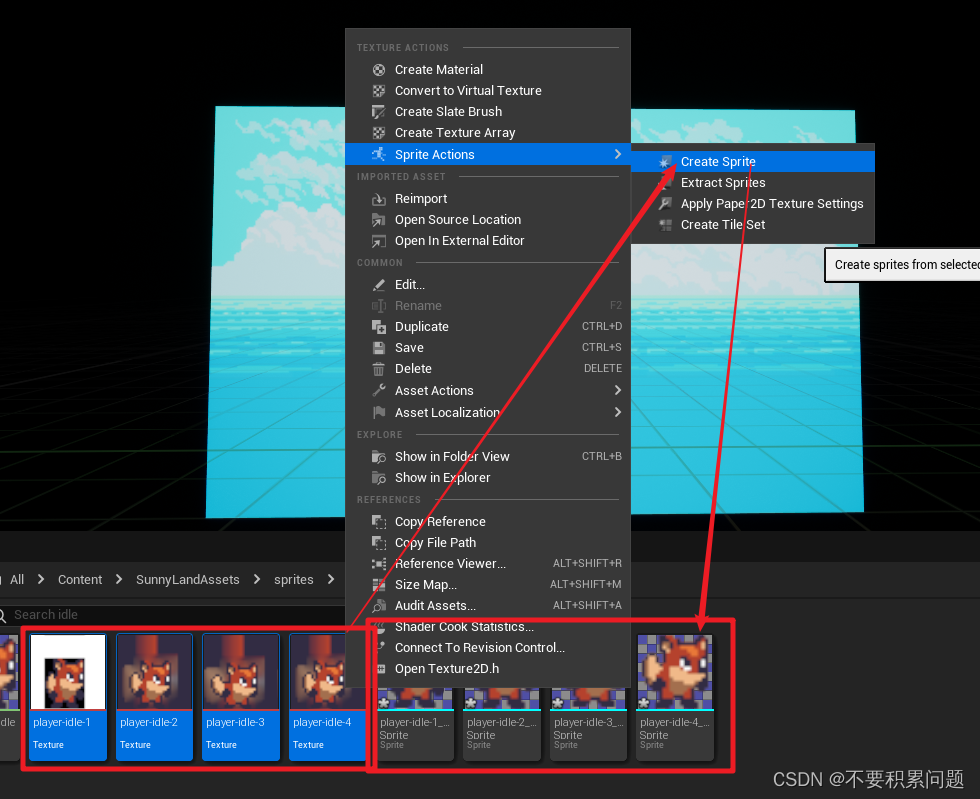Click the Reimport label
980x799 pixels.
(421, 199)
